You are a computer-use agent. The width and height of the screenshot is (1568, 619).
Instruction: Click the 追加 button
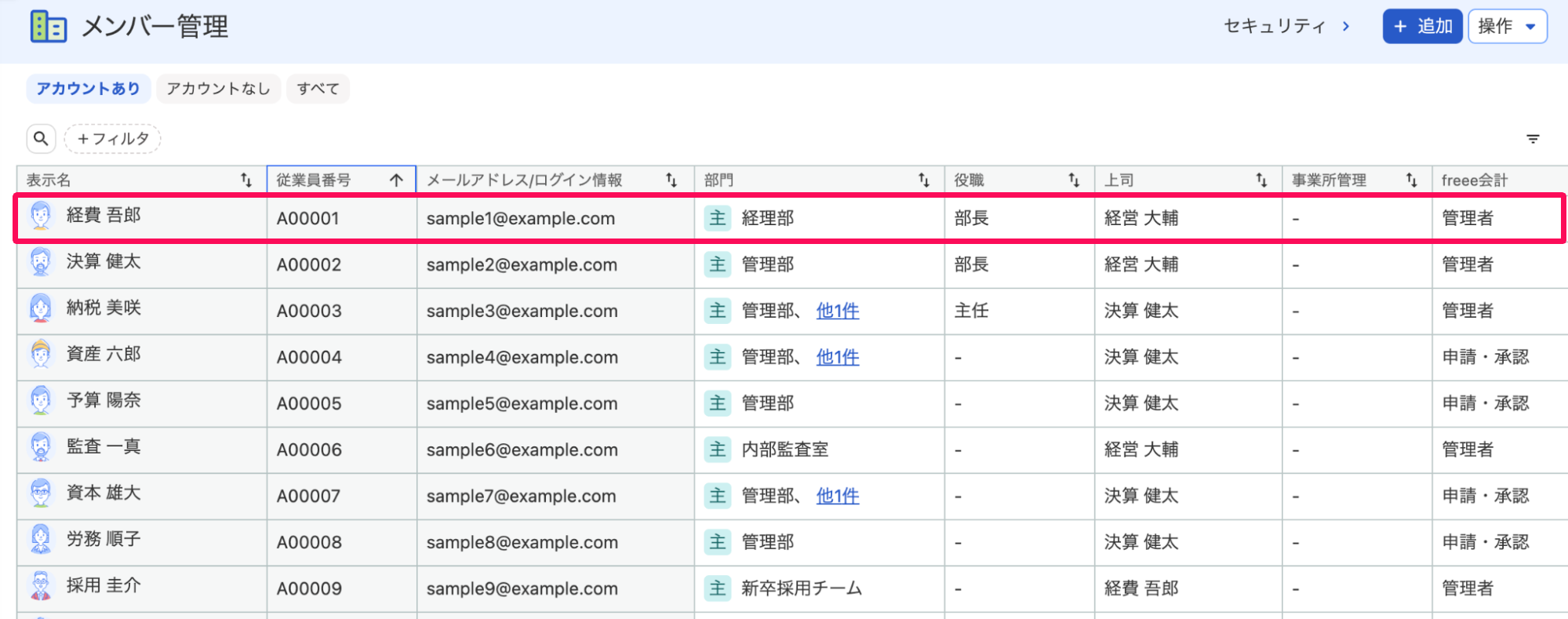point(1422,27)
